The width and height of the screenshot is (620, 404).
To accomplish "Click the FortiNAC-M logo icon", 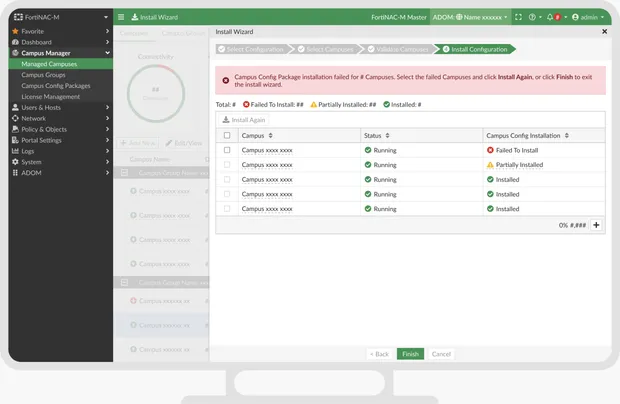I will (18, 17).
